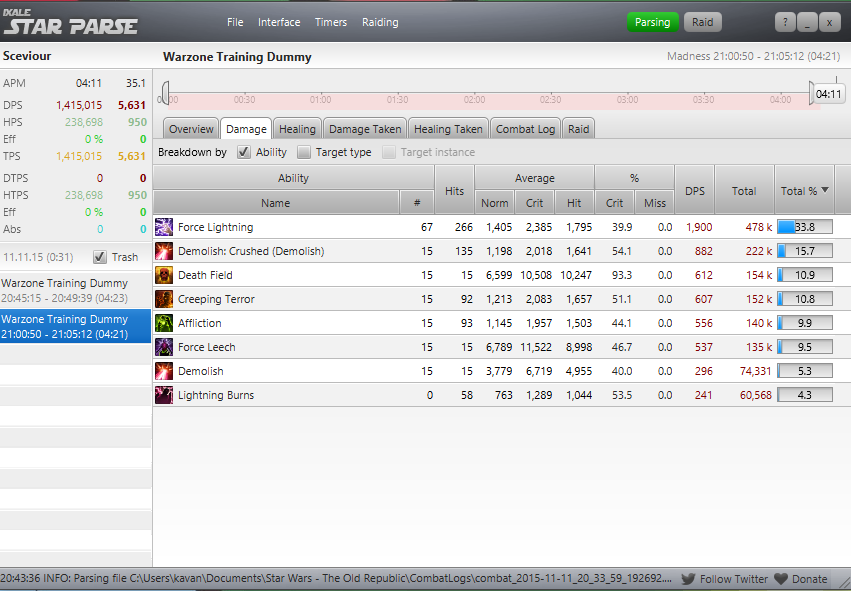This screenshot has width=851, height=591.
Task: Sort by Crit percent column header
Action: (x=614, y=203)
